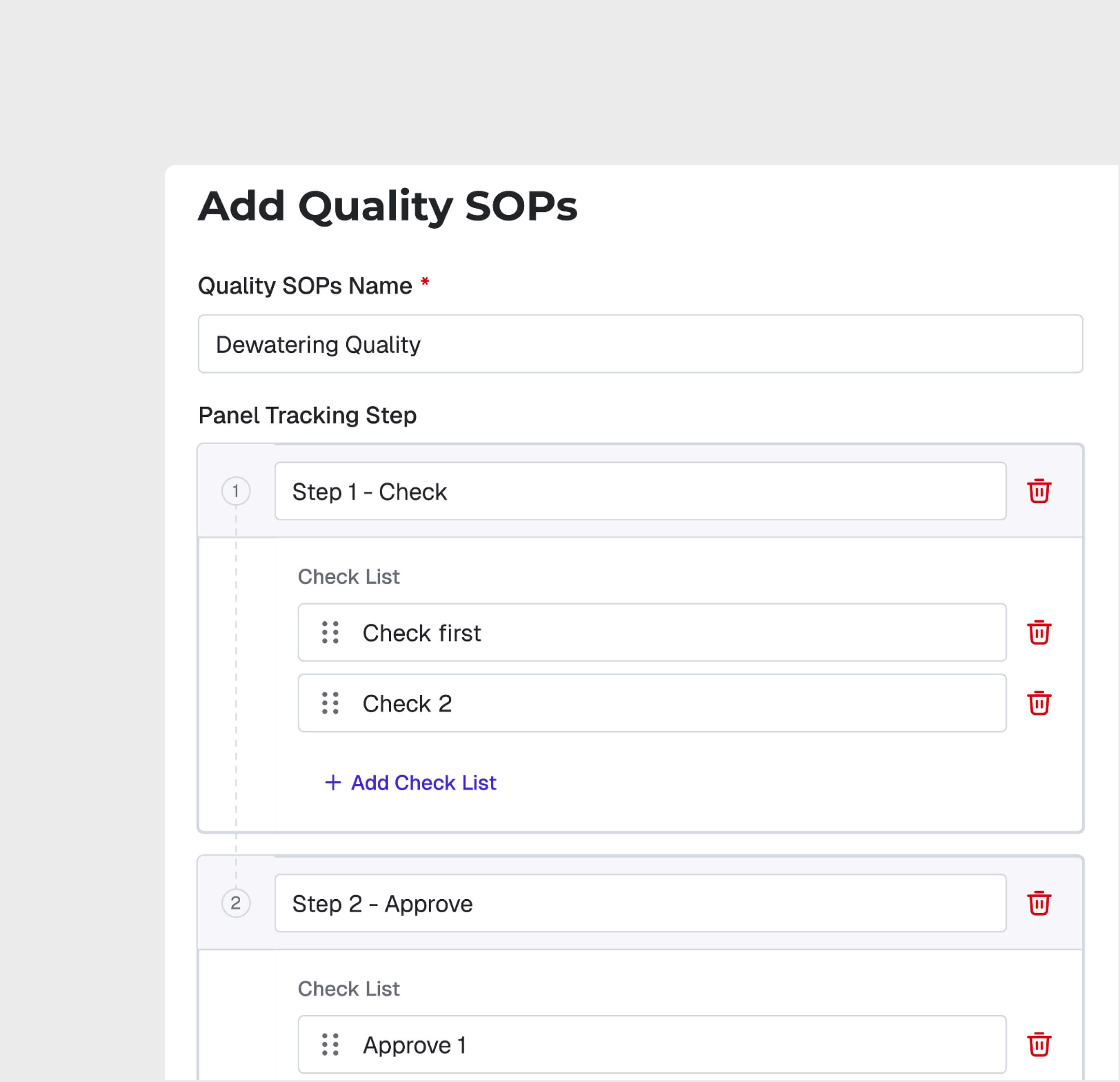Click the step number 1 circle
1120x1082 pixels.
point(236,491)
